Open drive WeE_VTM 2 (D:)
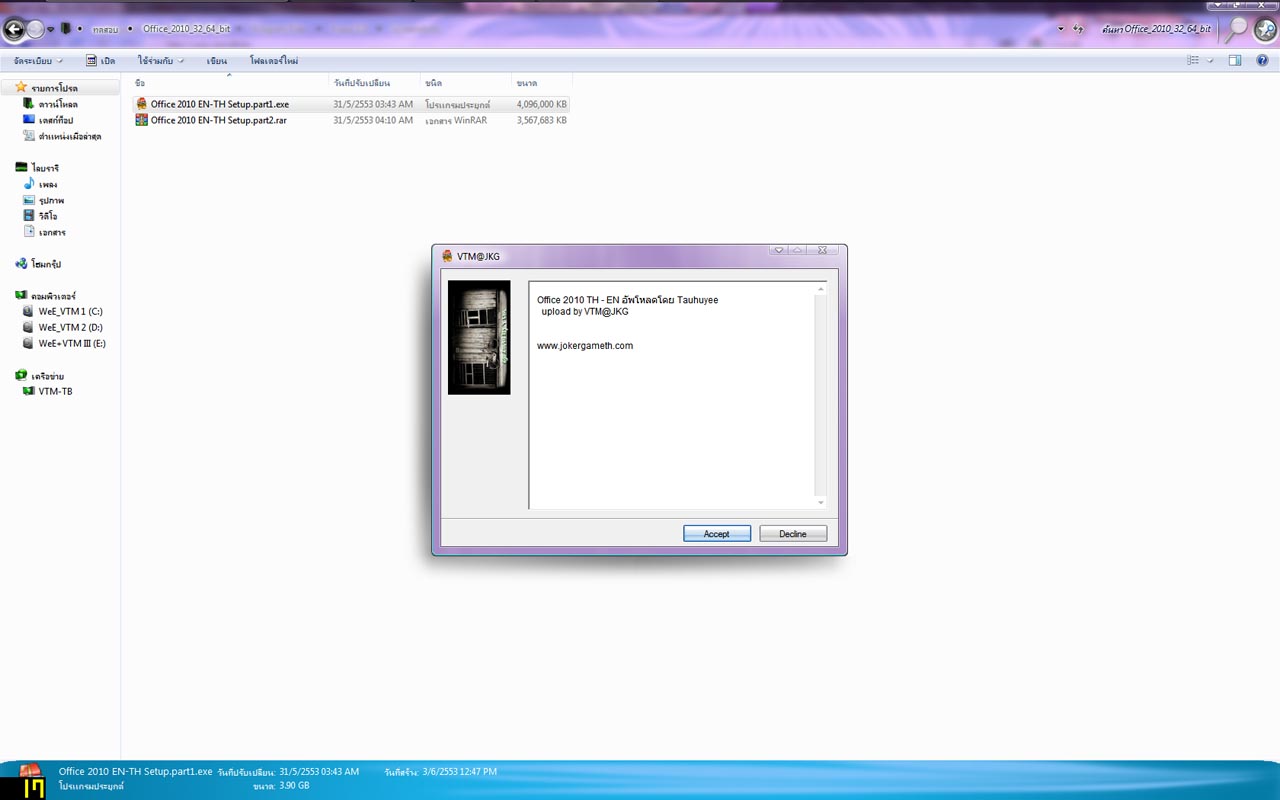 pos(70,328)
